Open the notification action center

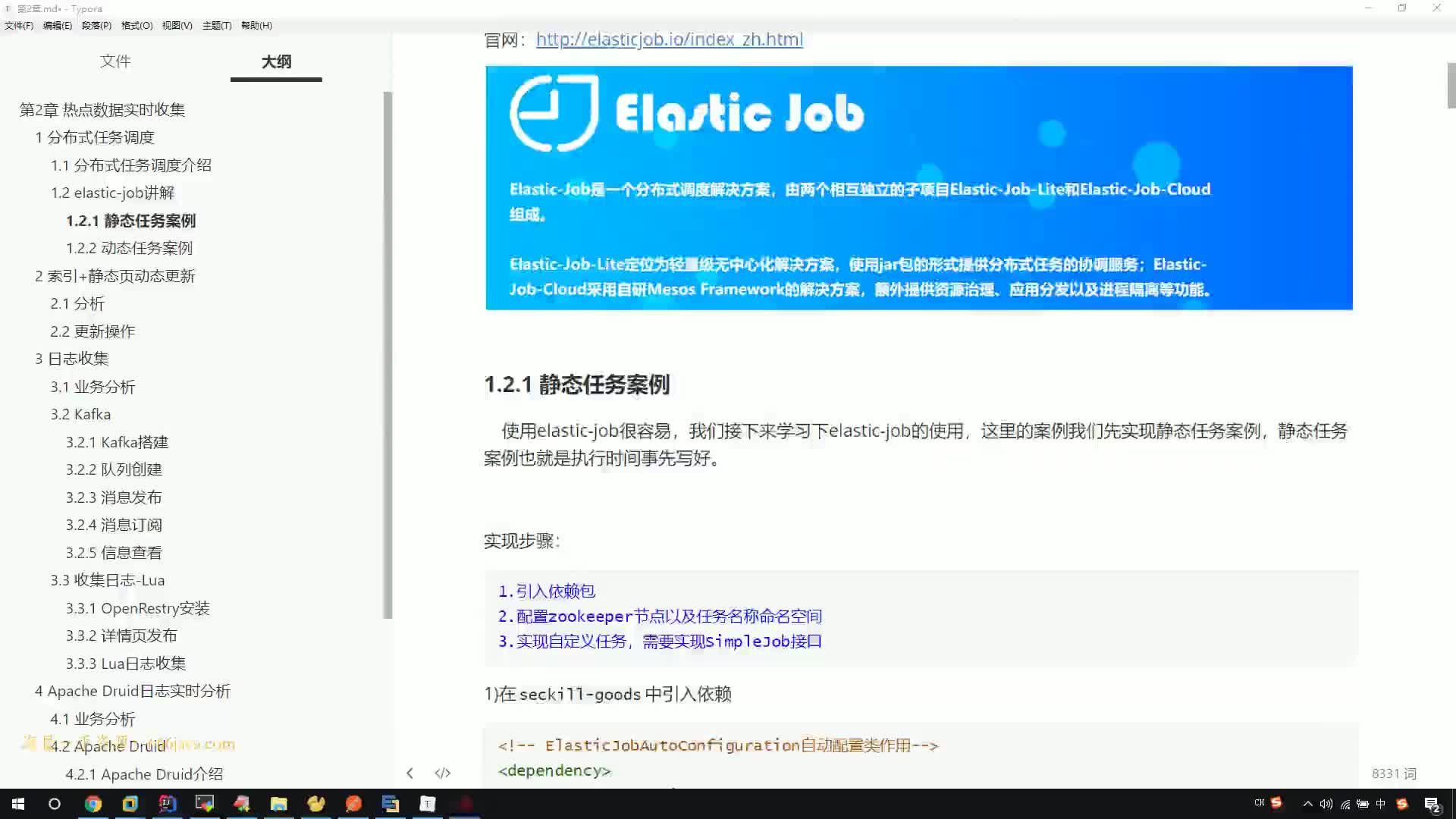point(1432,804)
